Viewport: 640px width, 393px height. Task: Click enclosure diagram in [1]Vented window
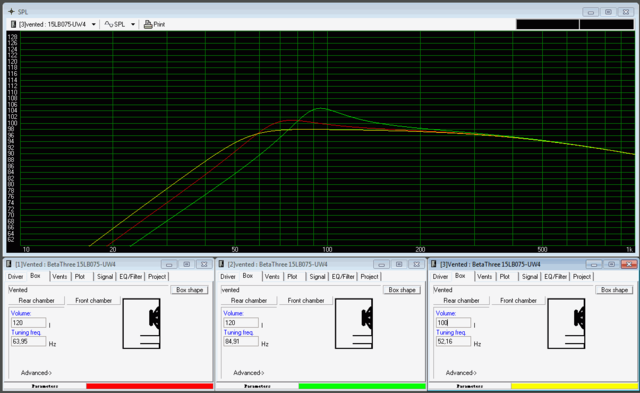pyautogui.click(x=141, y=324)
